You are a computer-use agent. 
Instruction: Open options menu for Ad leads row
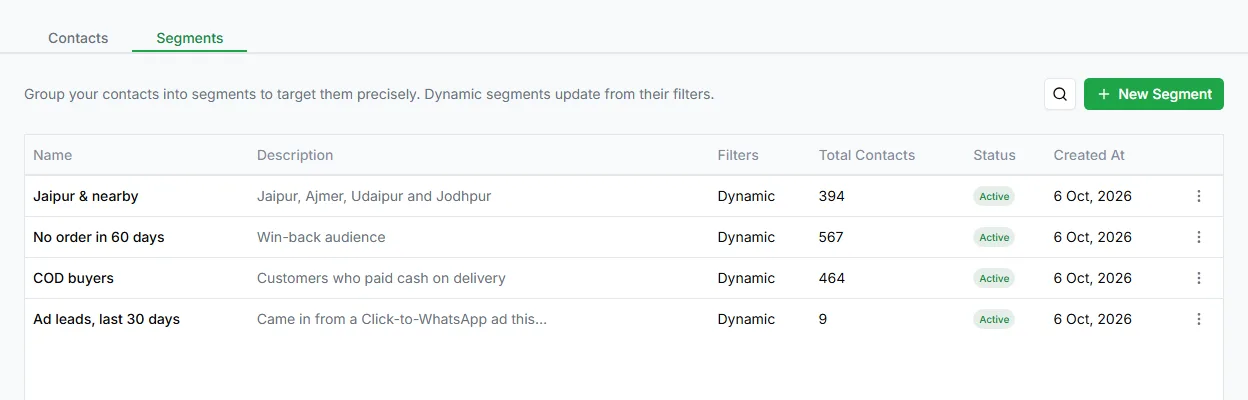(x=1199, y=319)
